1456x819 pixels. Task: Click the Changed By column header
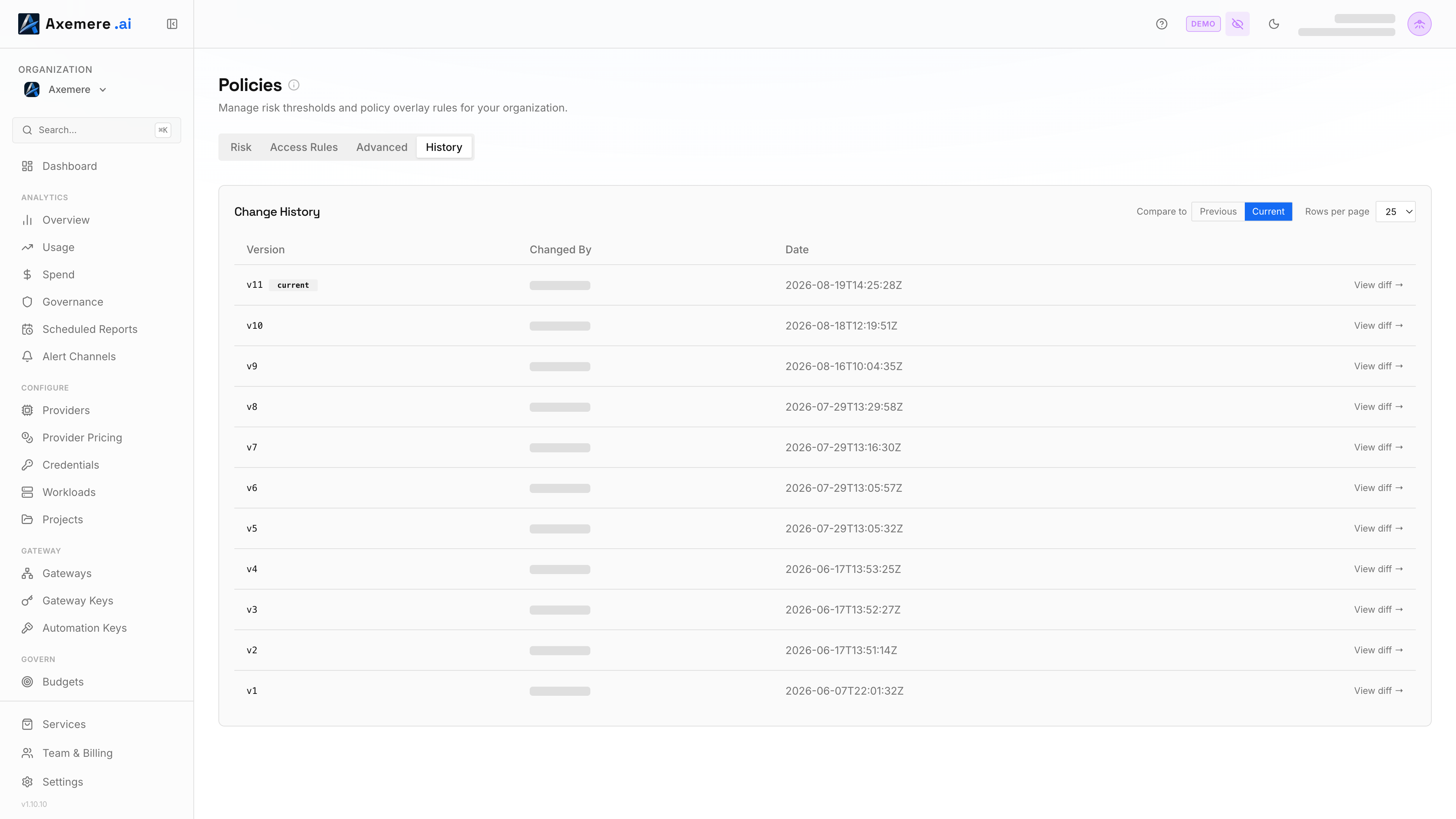[x=560, y=249]
